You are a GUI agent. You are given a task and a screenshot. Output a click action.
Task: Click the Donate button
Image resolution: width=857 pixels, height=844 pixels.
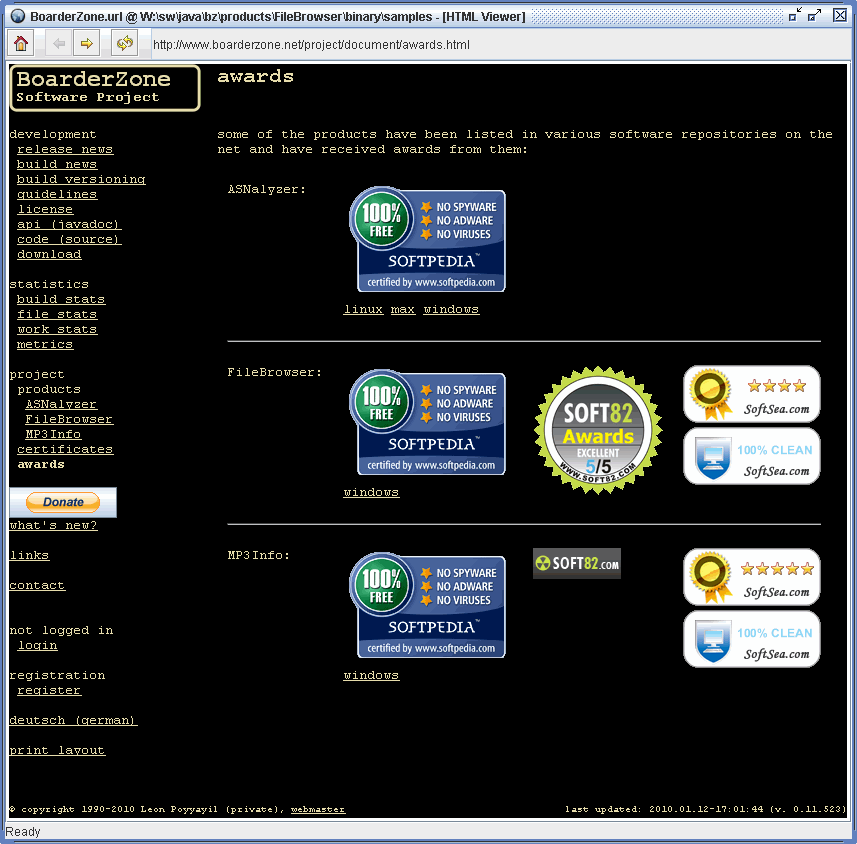point(63,502)
